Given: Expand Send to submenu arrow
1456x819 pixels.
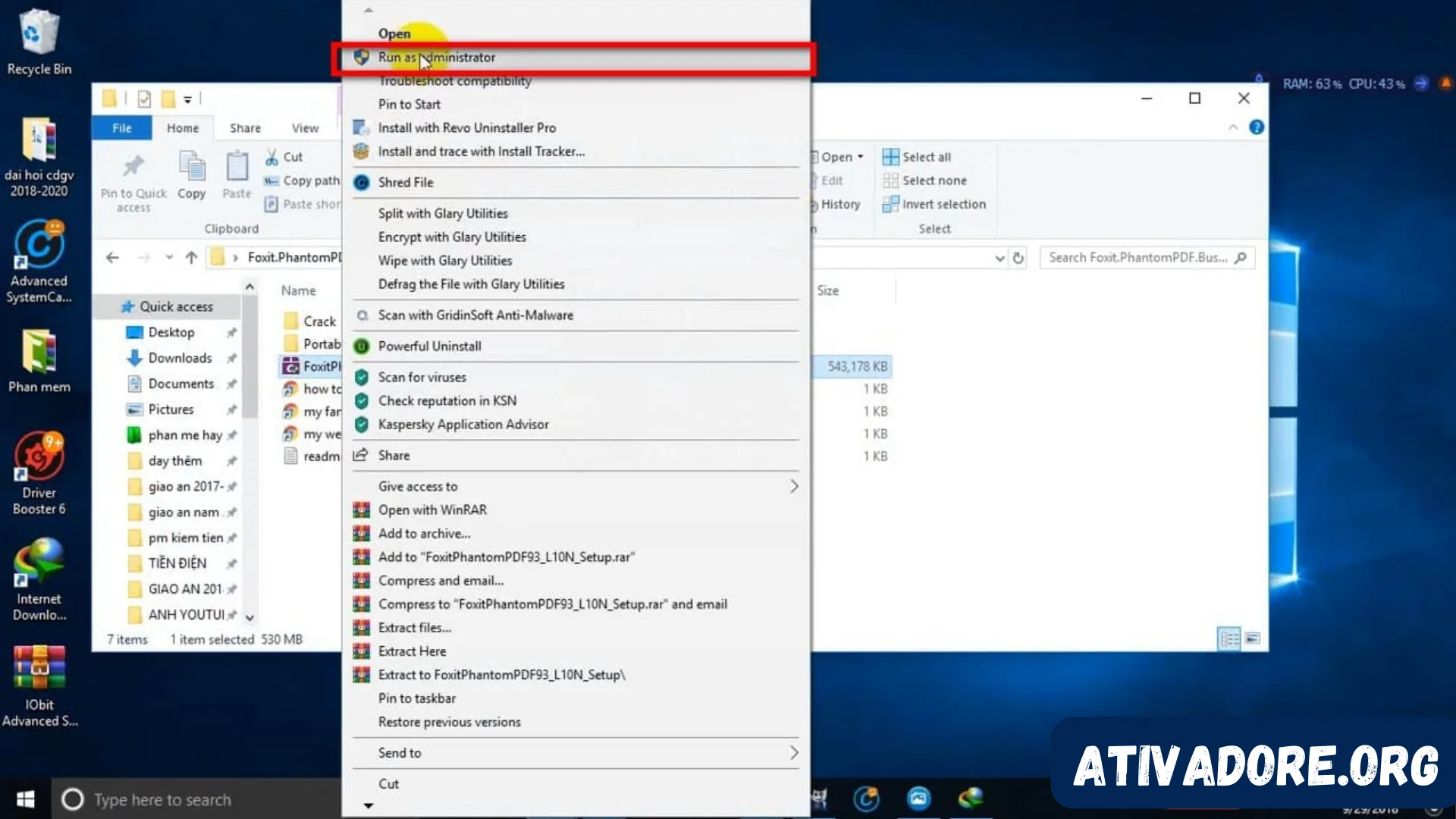Looking at the screenshot, I should pos(794,752).
